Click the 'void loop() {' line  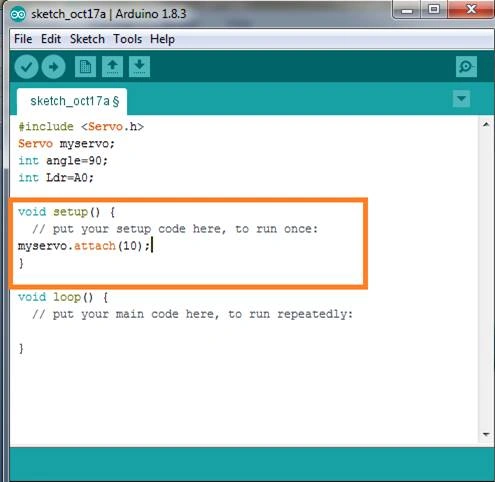[63, 297]
